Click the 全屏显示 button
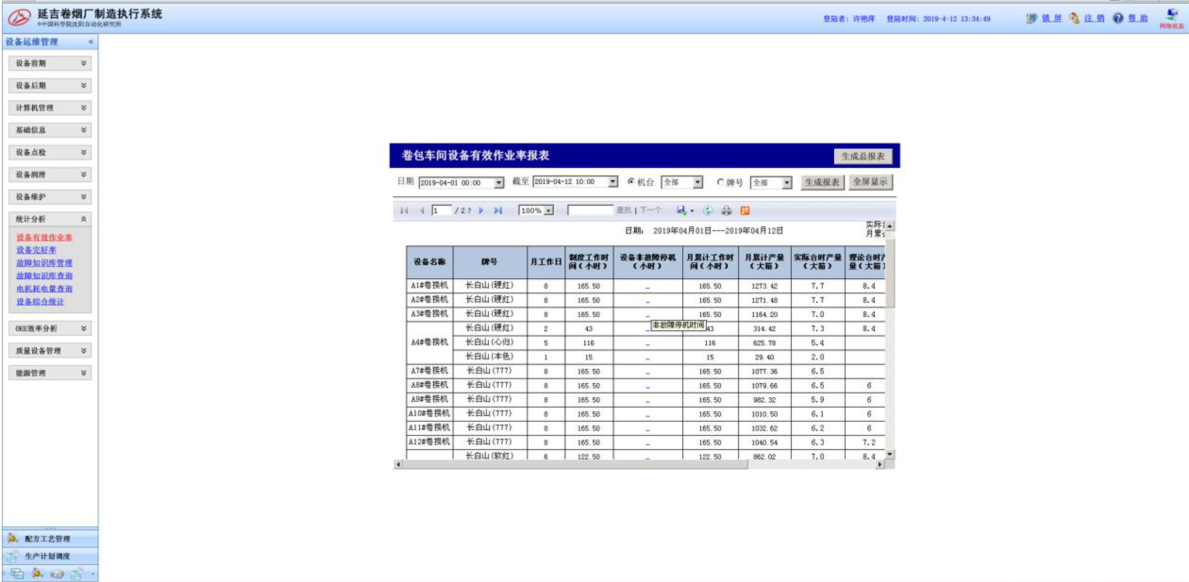This screenshot has width=1189, height=582. tap(869, 183)
